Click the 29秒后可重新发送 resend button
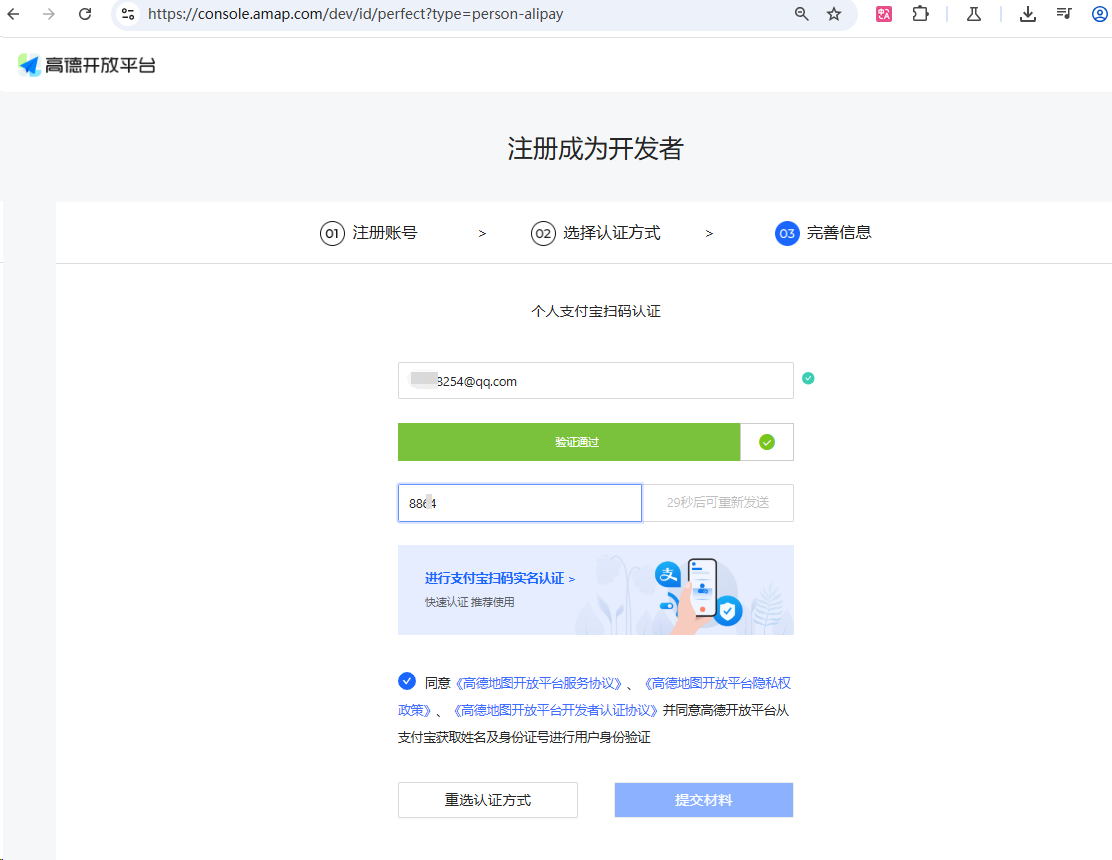The image size is (1112, 860). point(718,503)
